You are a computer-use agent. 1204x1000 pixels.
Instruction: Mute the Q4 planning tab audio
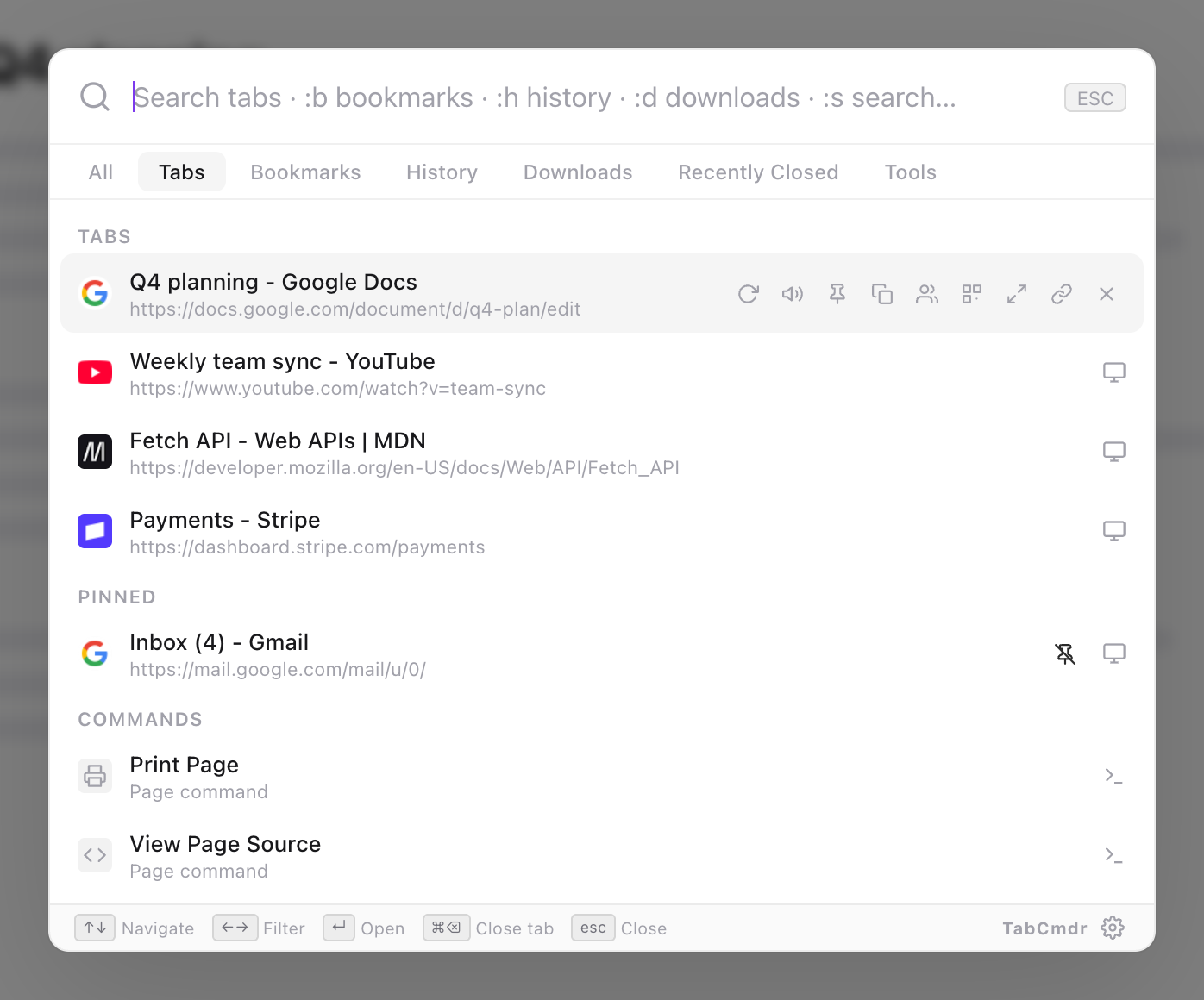(x=793, y=294)
